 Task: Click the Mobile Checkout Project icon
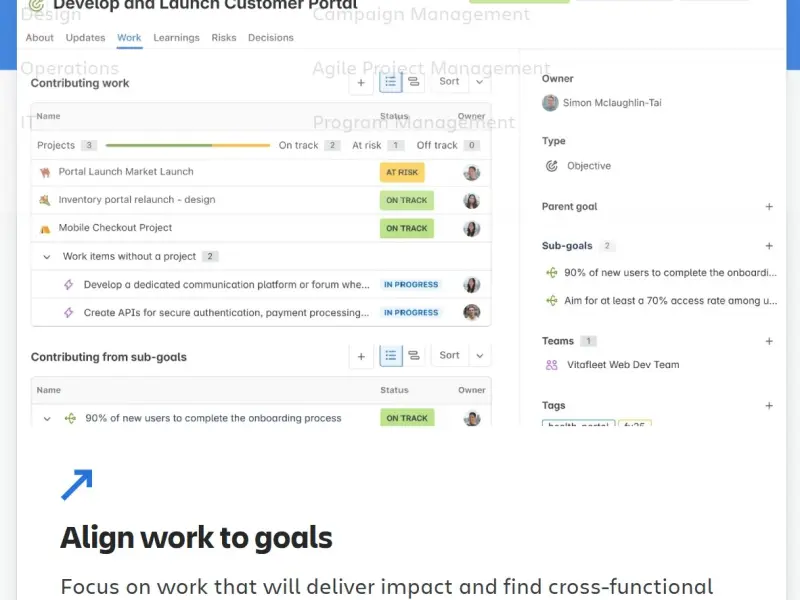tap(45, 229)
